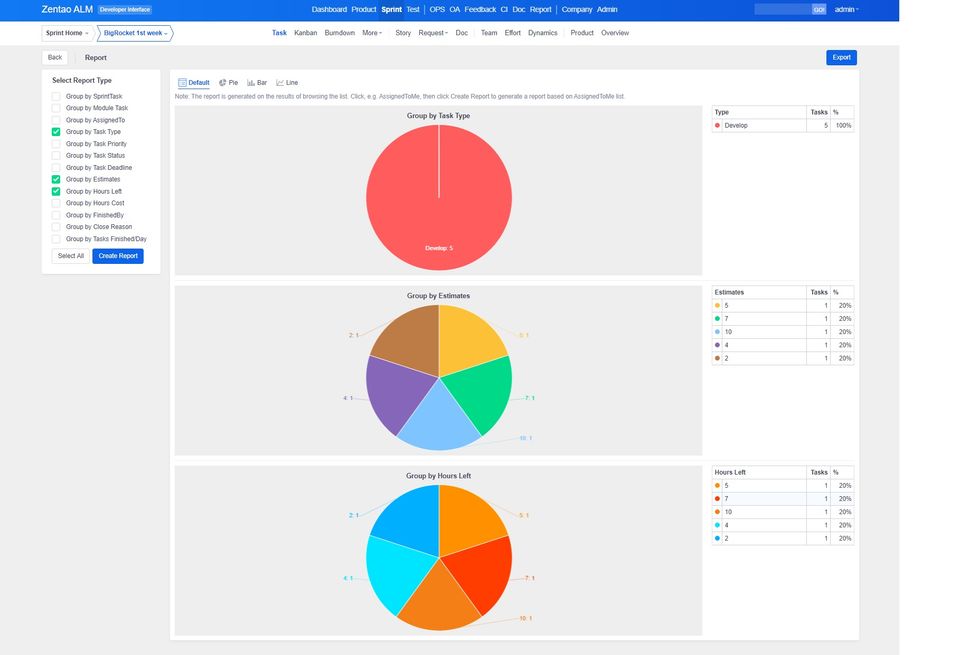This screenshot has width=960, height=655.
Task: Check Group by Tasks Finished/Day
Action: 56,239
